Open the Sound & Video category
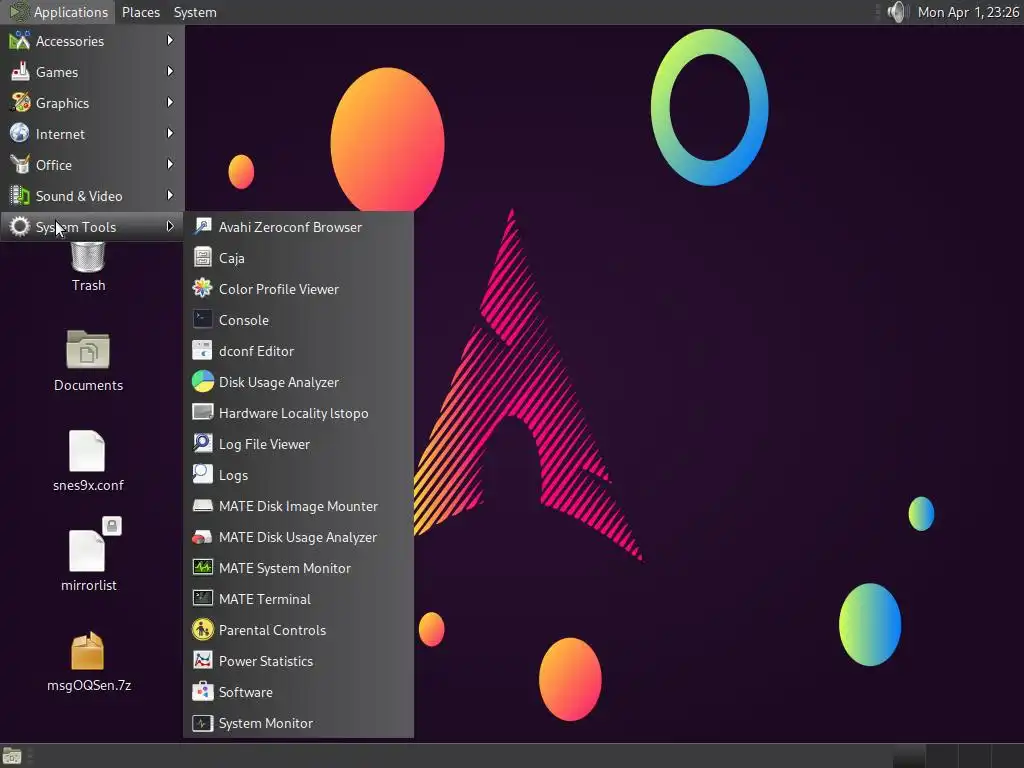Image resolution: width=1024 pixels, height=768 pixels. pyautogui.click(x=92, y=196)
